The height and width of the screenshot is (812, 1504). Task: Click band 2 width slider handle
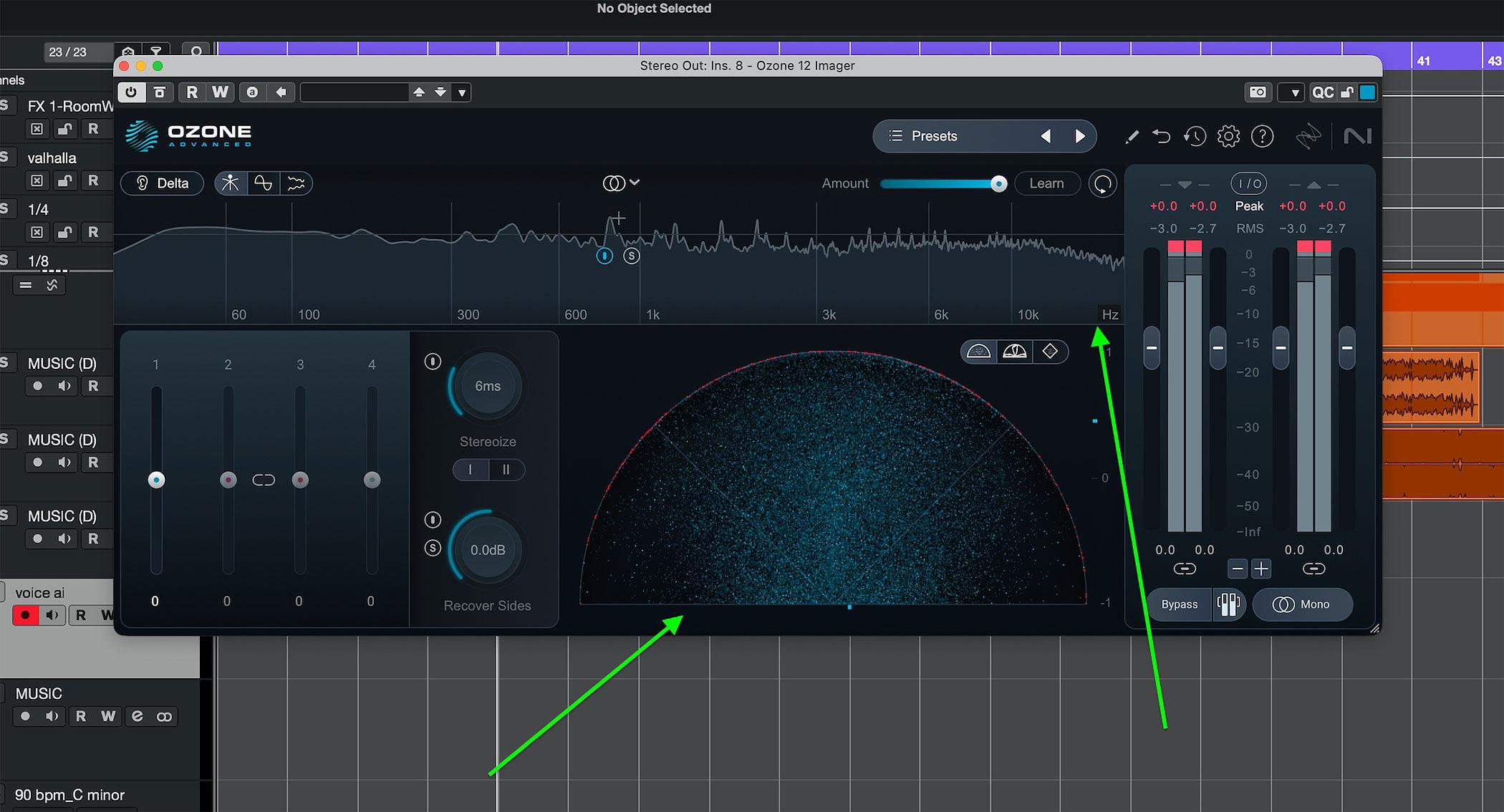pyautogui.click(x=228, y=480)
